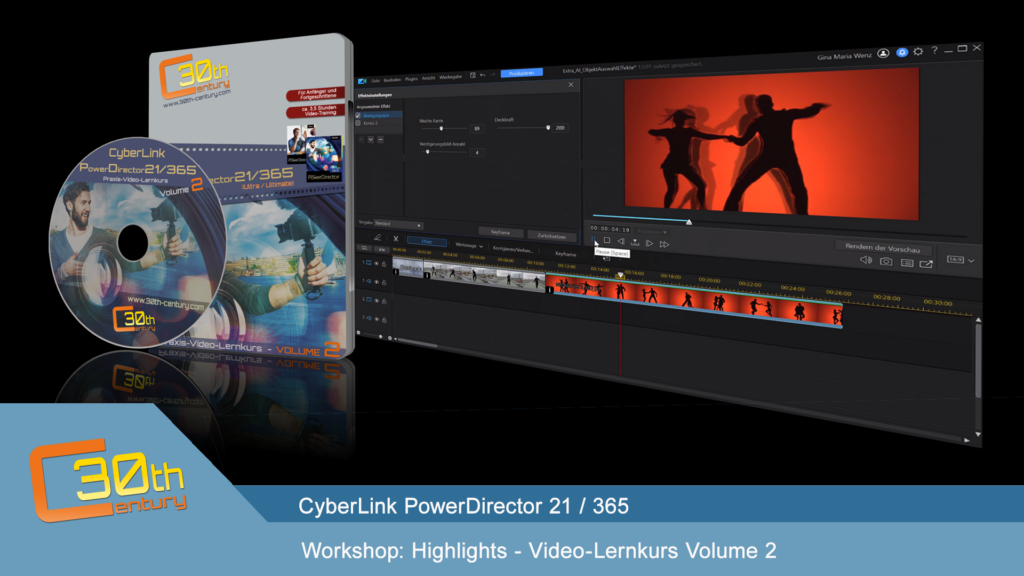Click the next frame button
This screenshot has height=576, width=1024.
click(x=649, y=243)
